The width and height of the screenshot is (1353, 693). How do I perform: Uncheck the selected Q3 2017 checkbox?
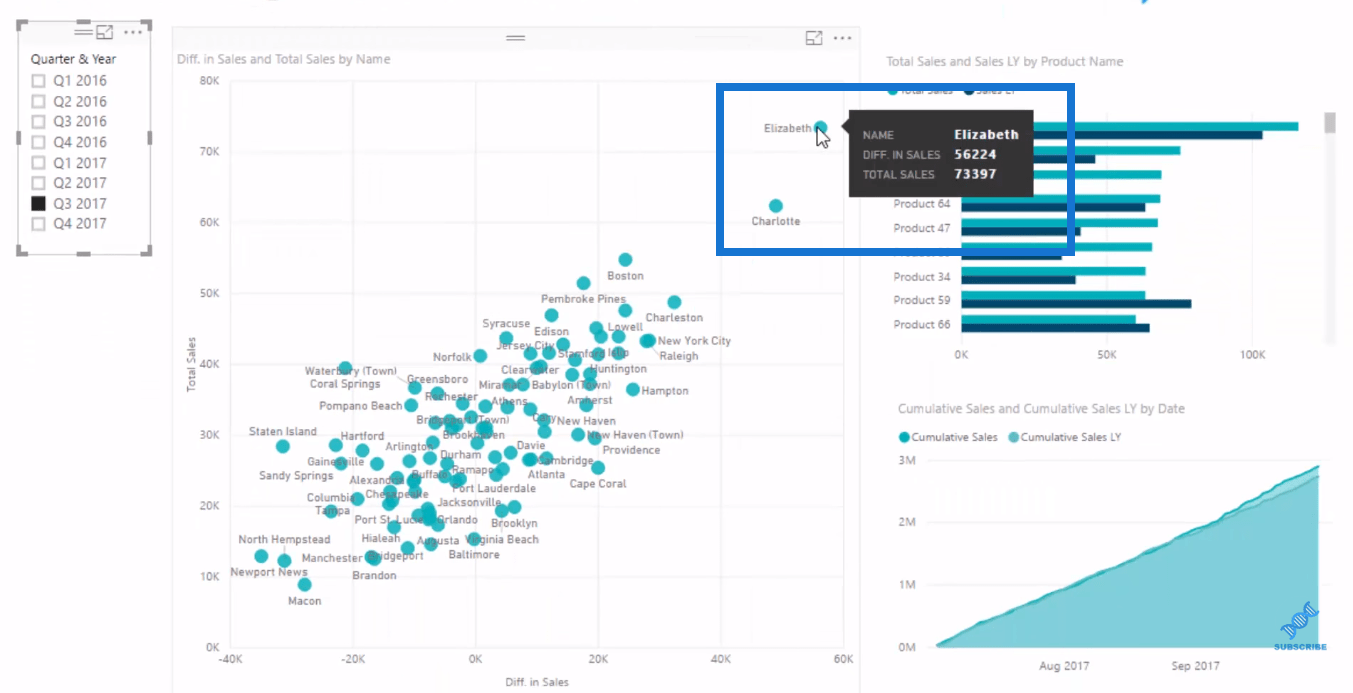pyautogui.click(x=39, y=203)
